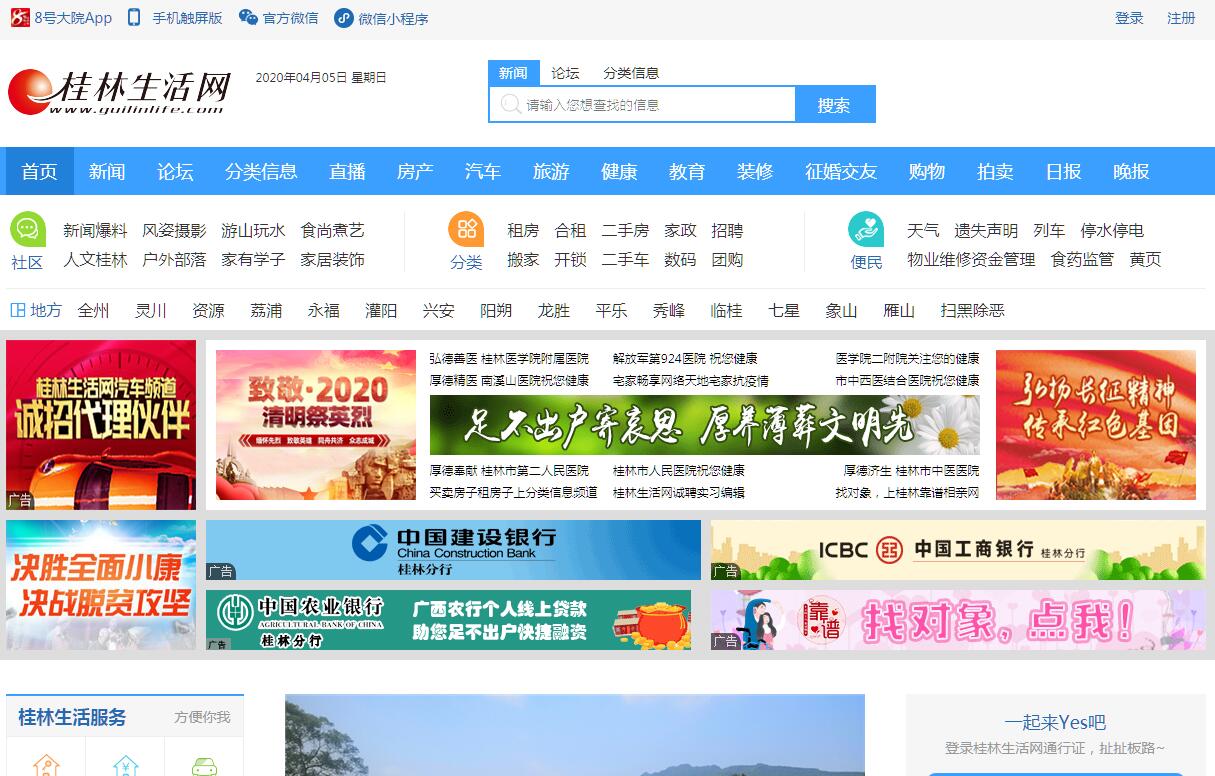Click the WeChat icon for 官方微信
Image resolution: width=1215 pixels, height=776 pixels.
(x=248, y=18)
